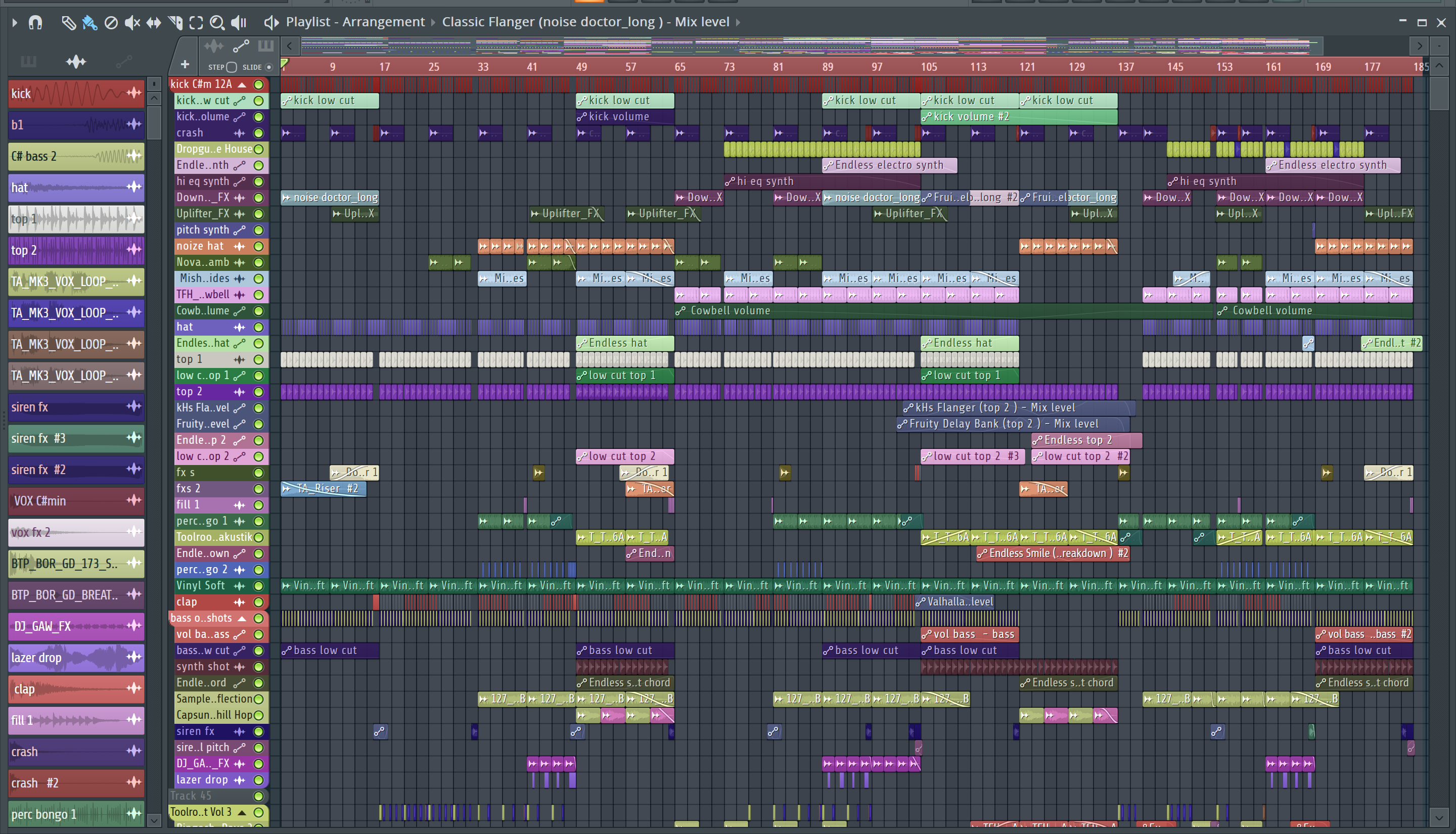Zoom out playlist with minus button

pyautogui.click(x=1439, y=46)
